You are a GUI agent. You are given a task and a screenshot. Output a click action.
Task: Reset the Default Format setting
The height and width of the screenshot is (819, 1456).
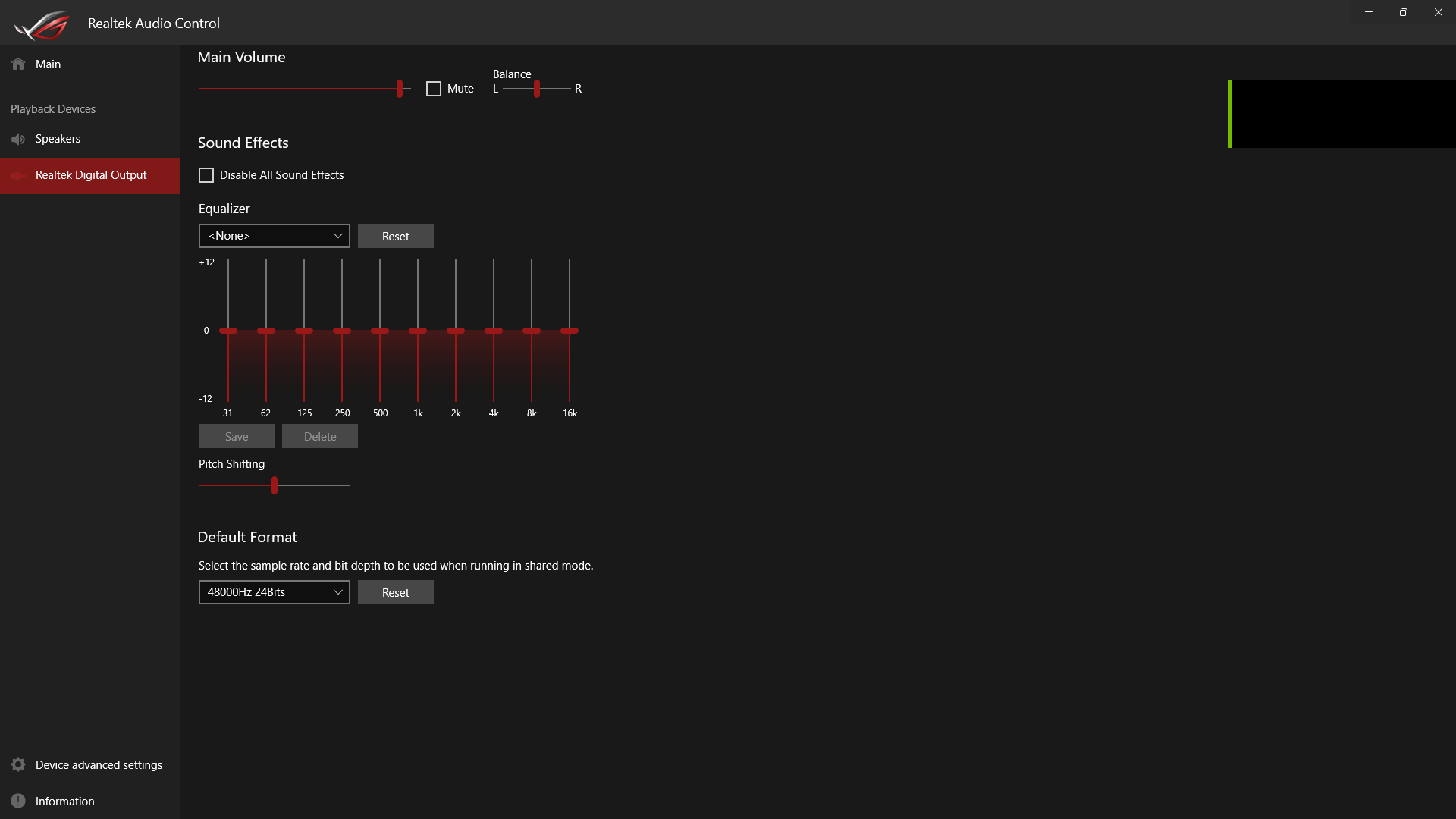[x=396, y=592]
